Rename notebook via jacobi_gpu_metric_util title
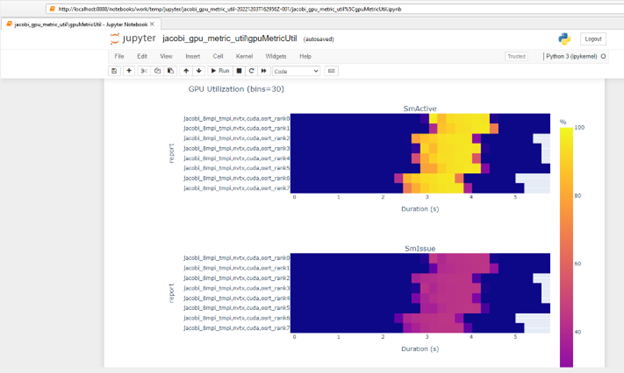This screenshot has width=624, height=373. (230, 39)
